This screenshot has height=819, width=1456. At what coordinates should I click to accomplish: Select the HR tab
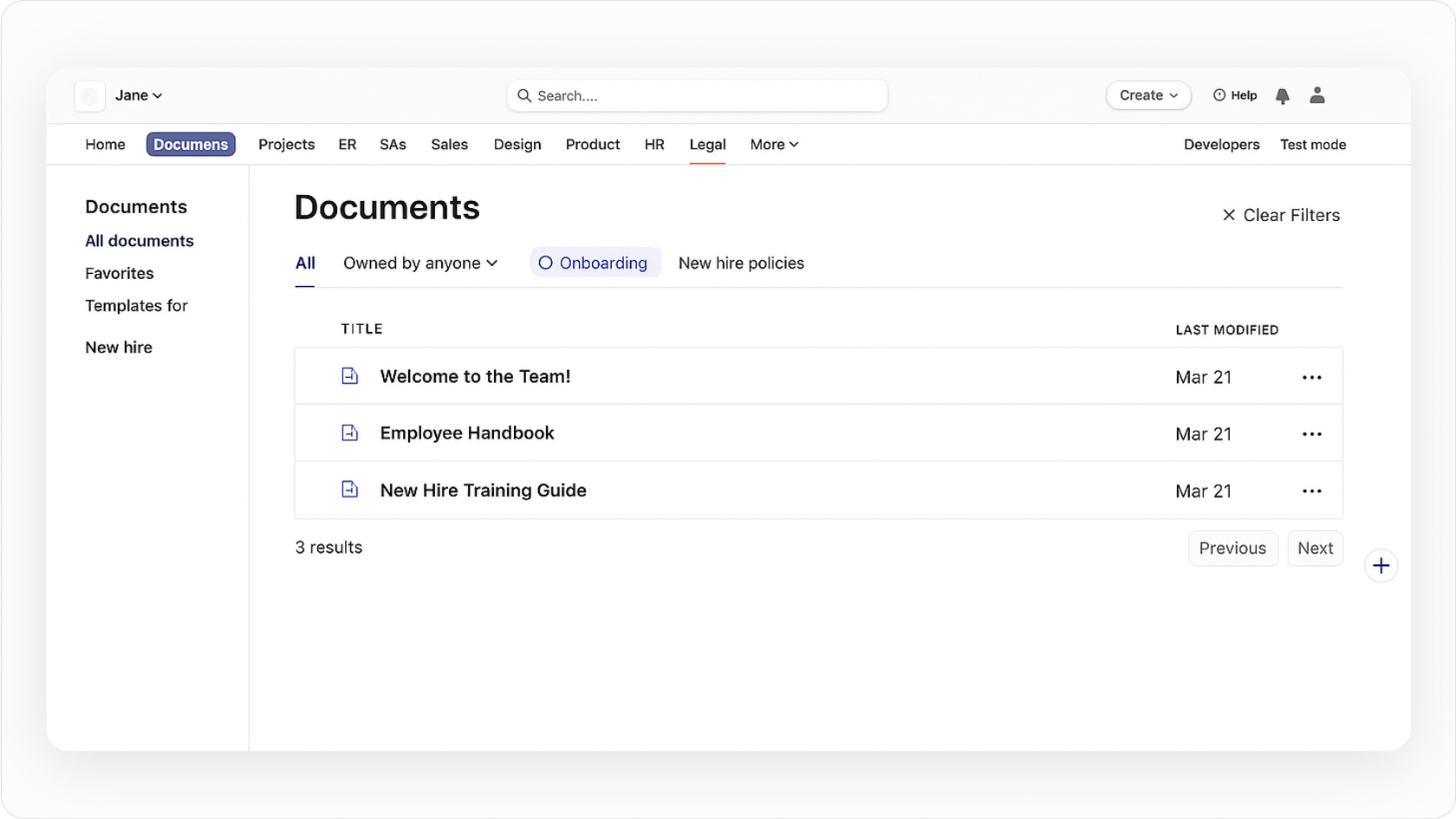(653, 144)
